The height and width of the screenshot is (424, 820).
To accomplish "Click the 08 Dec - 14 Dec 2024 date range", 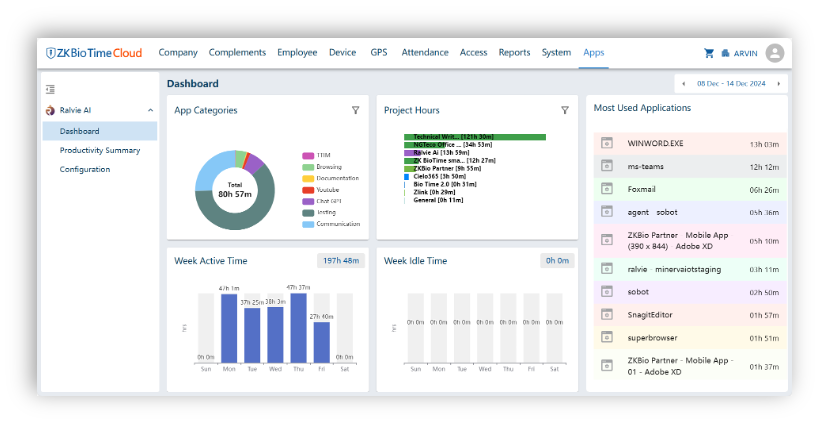I will tap(730, 84).
